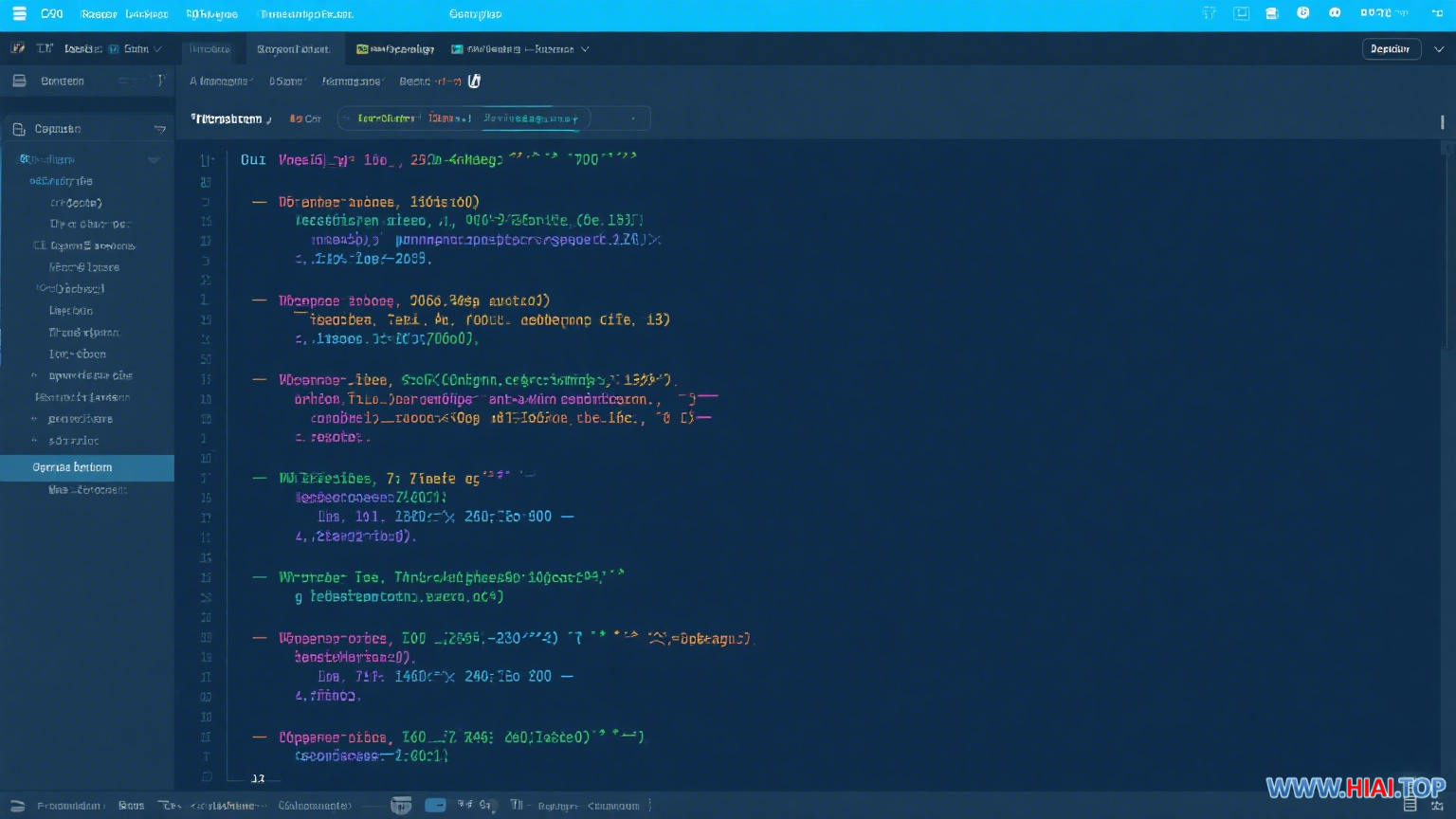Open the dropdown chevron in the second toolbar left
This screenshot has width=1456, height=819.
(157, 48)
